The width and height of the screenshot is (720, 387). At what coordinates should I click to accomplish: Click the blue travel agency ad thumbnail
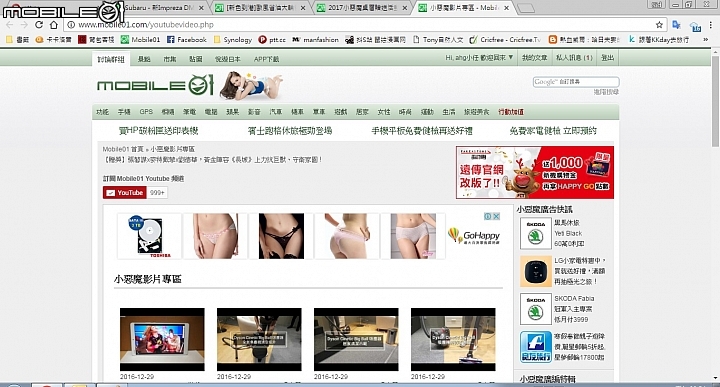point(535,347)
